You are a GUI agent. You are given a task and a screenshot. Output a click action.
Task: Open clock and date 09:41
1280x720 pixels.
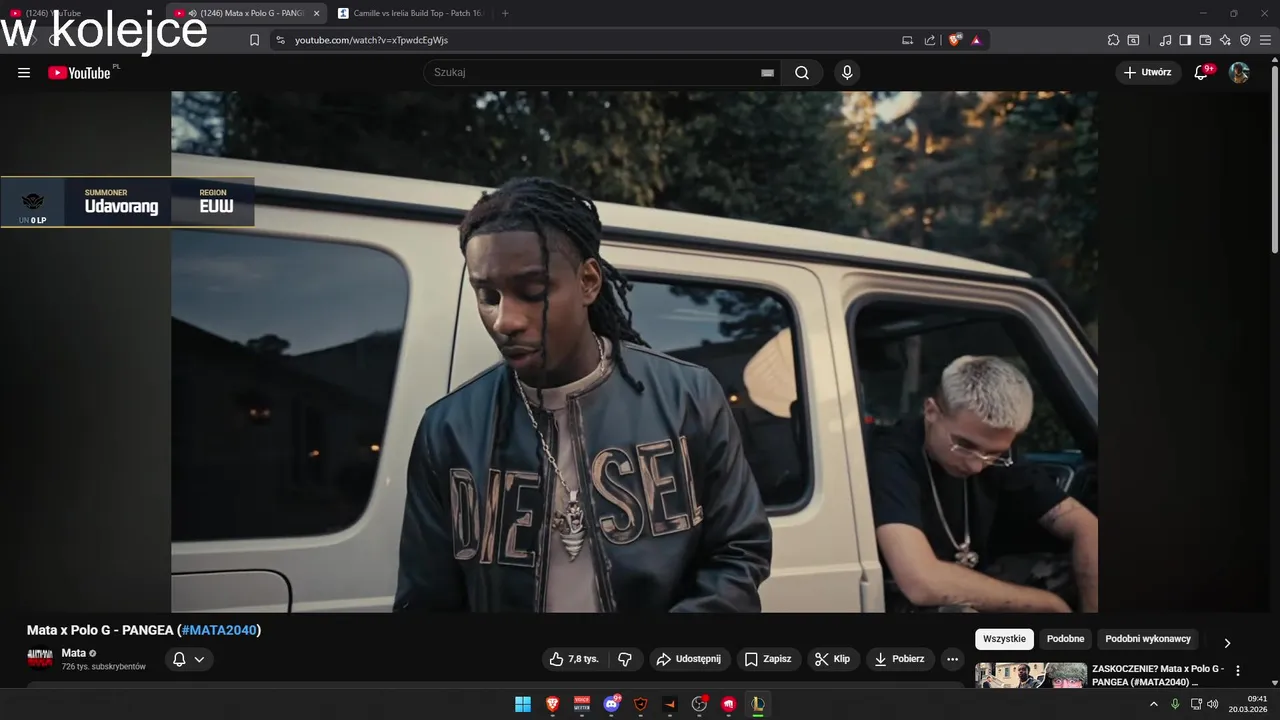point(1250,704)
